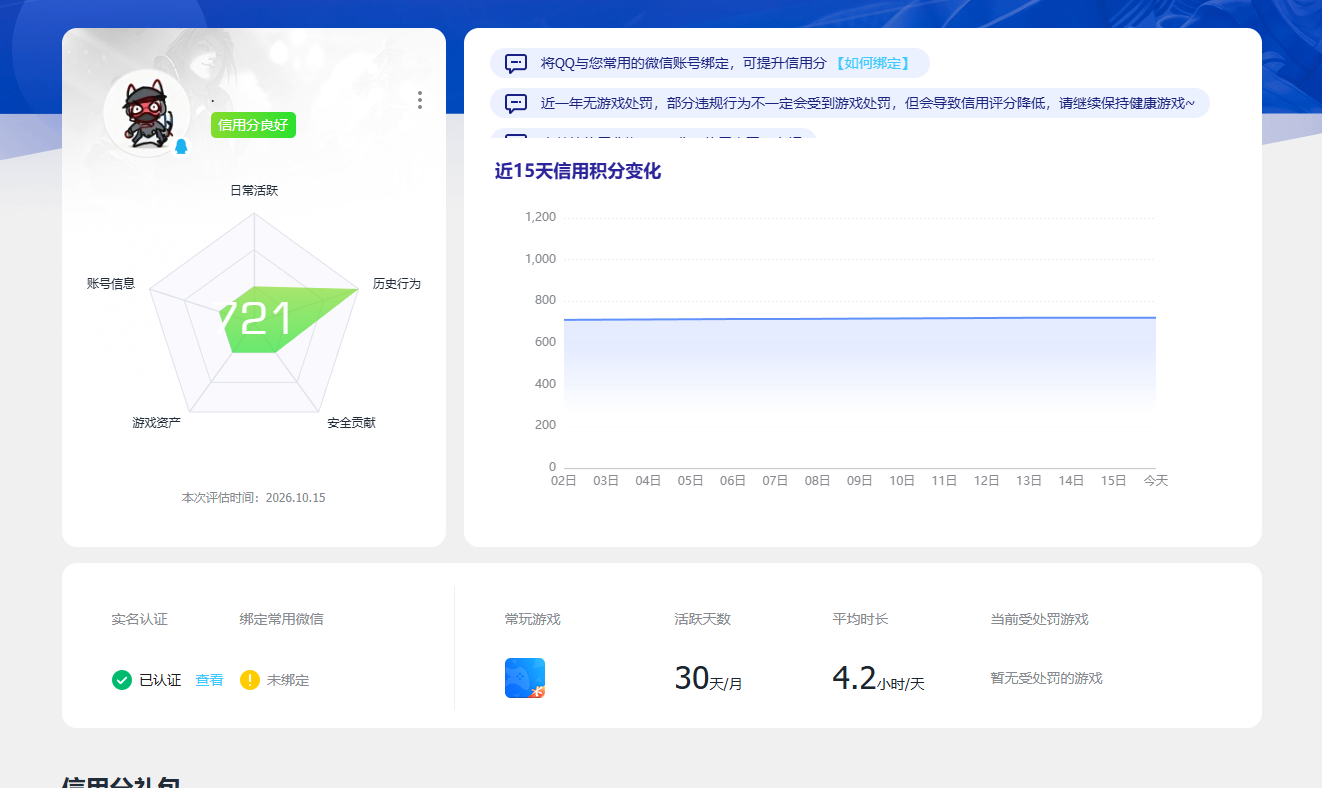The width and height of the screenshot is (1322, 788).
Task: Click the 绑定常用微信 column label
Action: tap(282, 619)
